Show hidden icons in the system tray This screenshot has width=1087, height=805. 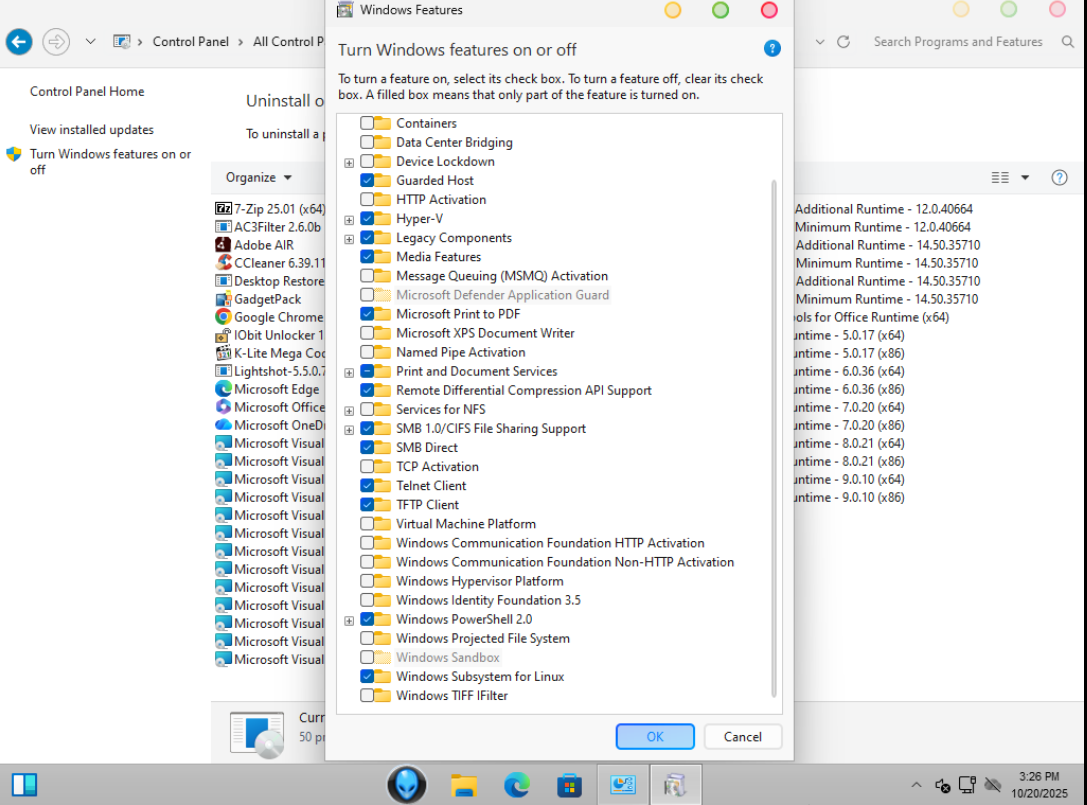point(916,785)
